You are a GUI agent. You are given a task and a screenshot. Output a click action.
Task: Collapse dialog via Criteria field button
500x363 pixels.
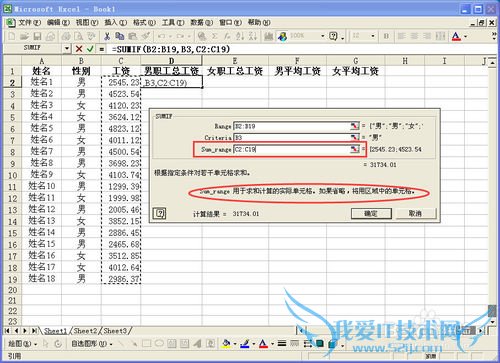pos(354,137)
